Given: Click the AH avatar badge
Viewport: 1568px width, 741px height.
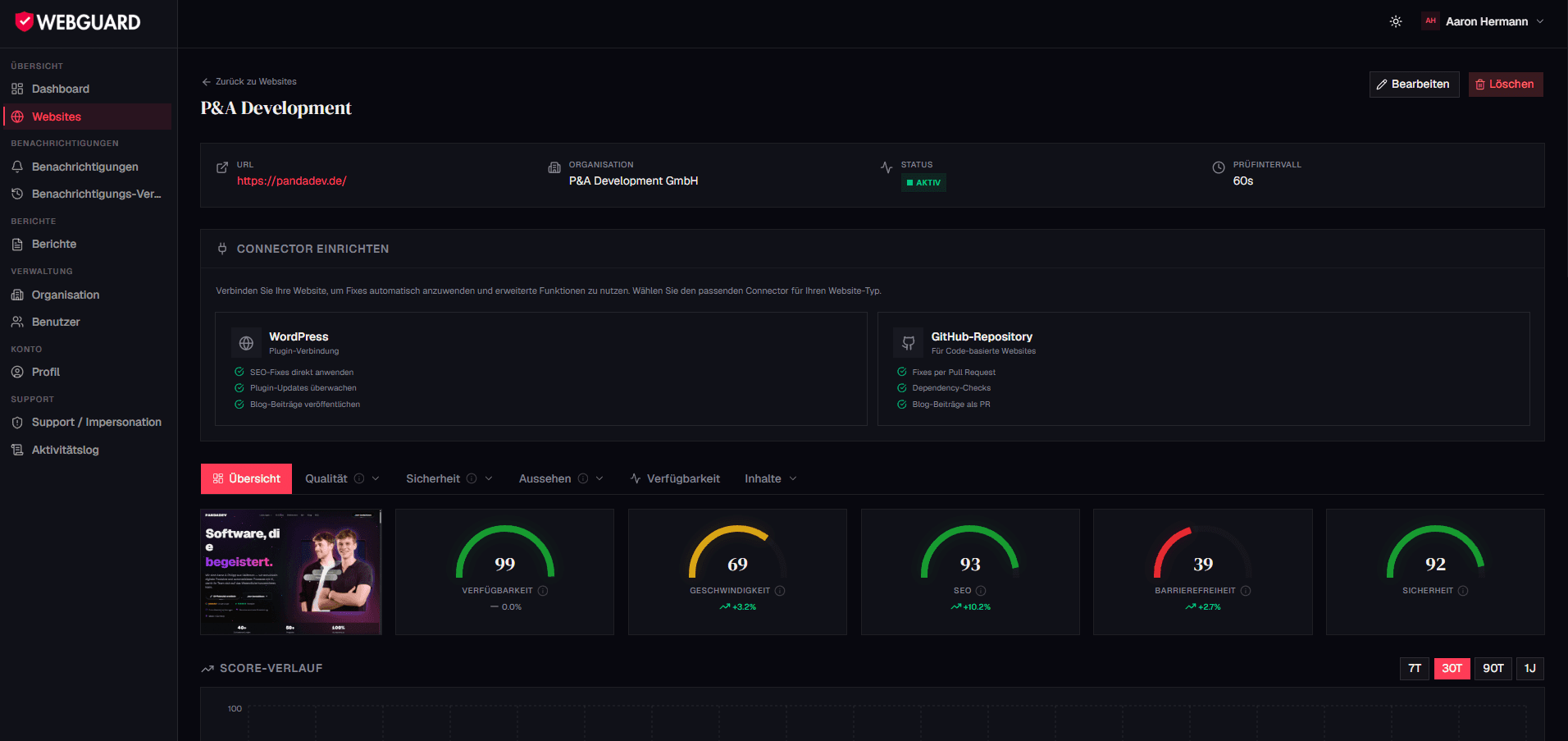Looking at the screenshot, I should click(1430, 21).
